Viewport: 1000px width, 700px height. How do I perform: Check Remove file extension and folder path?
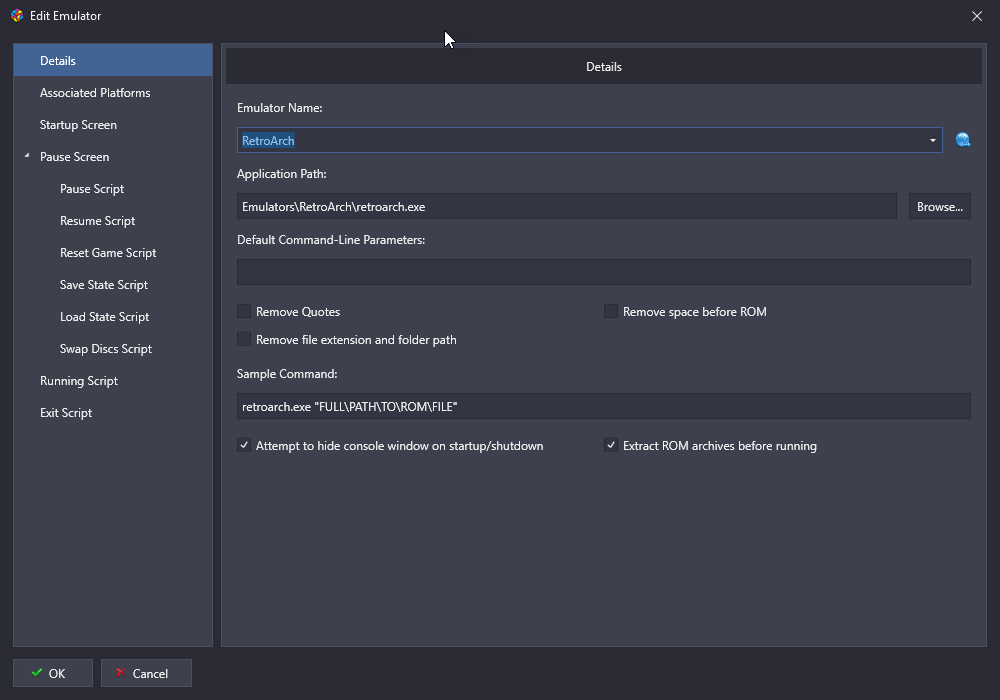[x=244, y=339]
